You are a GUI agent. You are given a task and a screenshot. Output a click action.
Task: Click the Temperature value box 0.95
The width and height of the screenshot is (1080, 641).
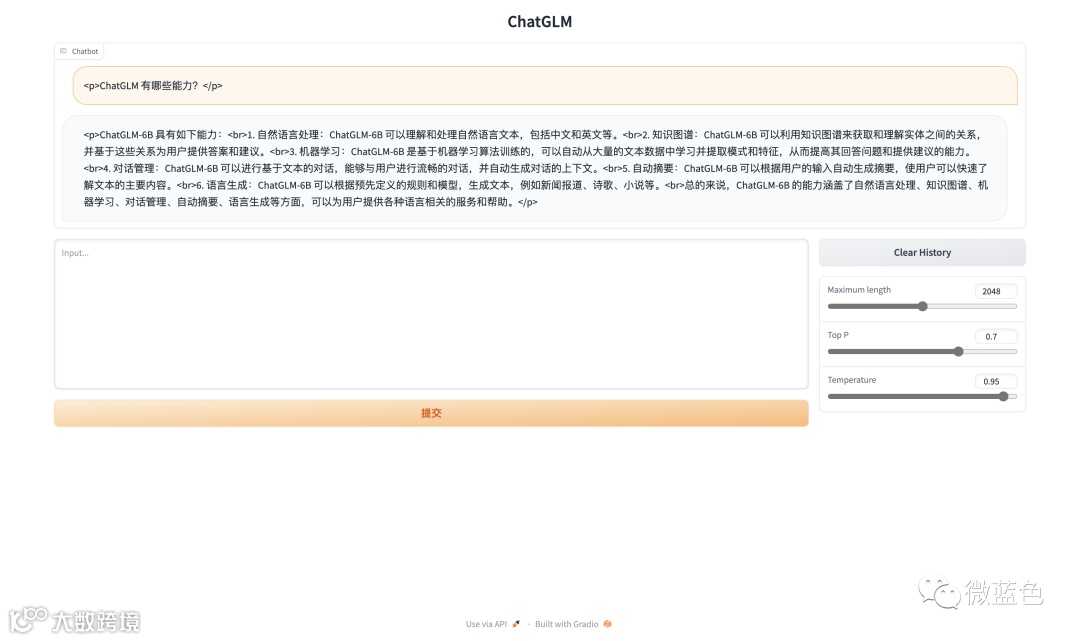996,381
